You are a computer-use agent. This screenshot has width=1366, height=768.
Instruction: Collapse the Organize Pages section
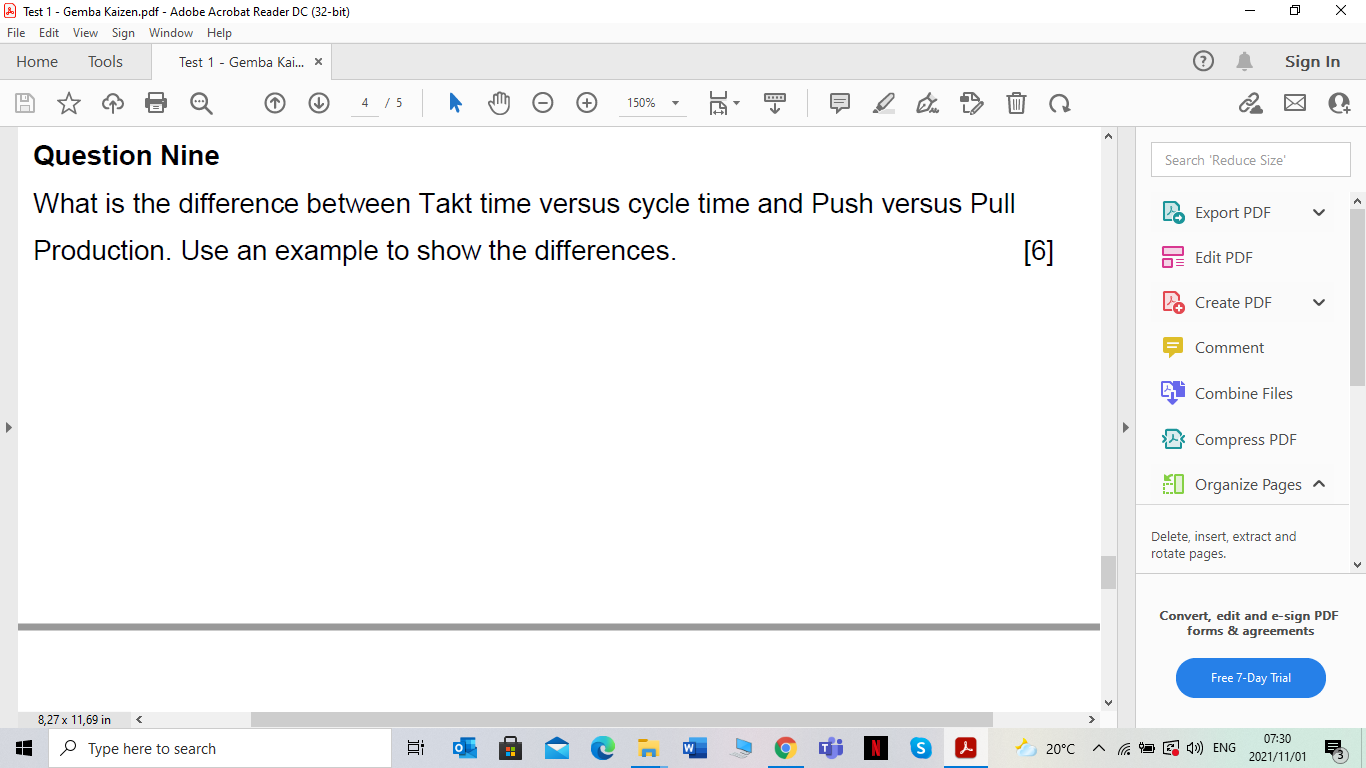tap(1319, 484)
